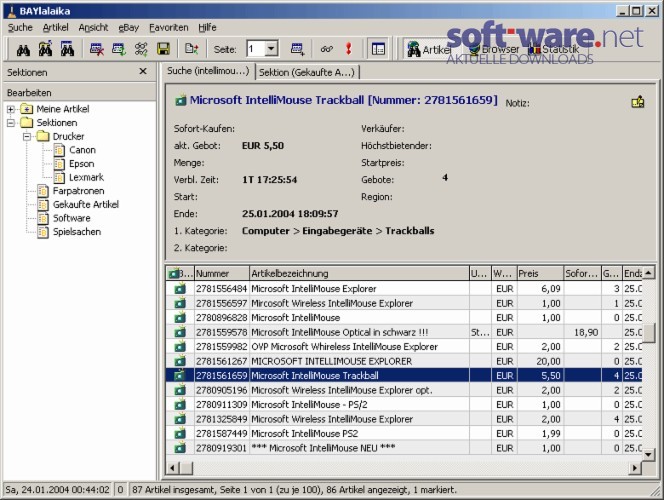Image resolution: width=664 pixels, height=500 pixels.
Task: Open the Ansicht menu
Action: pyautogui.click(x=93, y=28)
